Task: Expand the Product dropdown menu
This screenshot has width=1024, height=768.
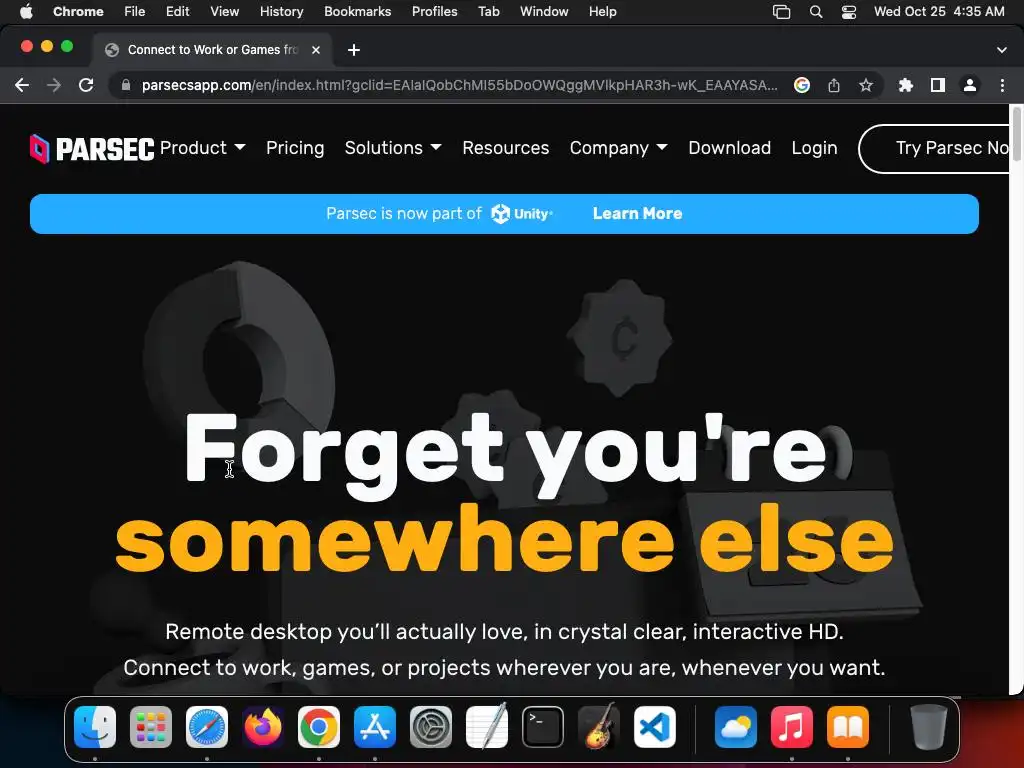Action: (x=202, y=148)
